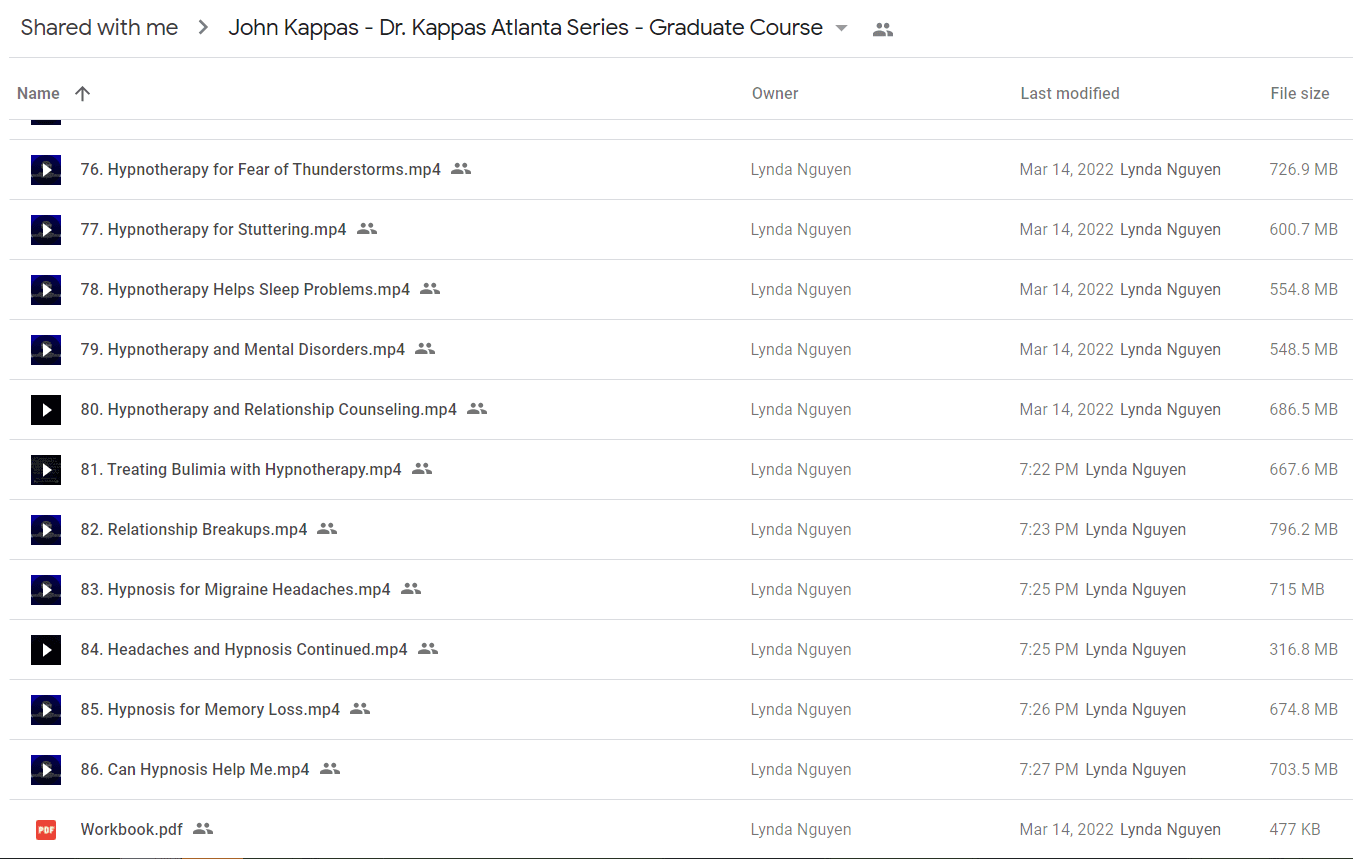The height and width of the screenshot is (859, 1353).
Task: Select 82. Relationship Breakups.mp4
Action: click(194, 530)
